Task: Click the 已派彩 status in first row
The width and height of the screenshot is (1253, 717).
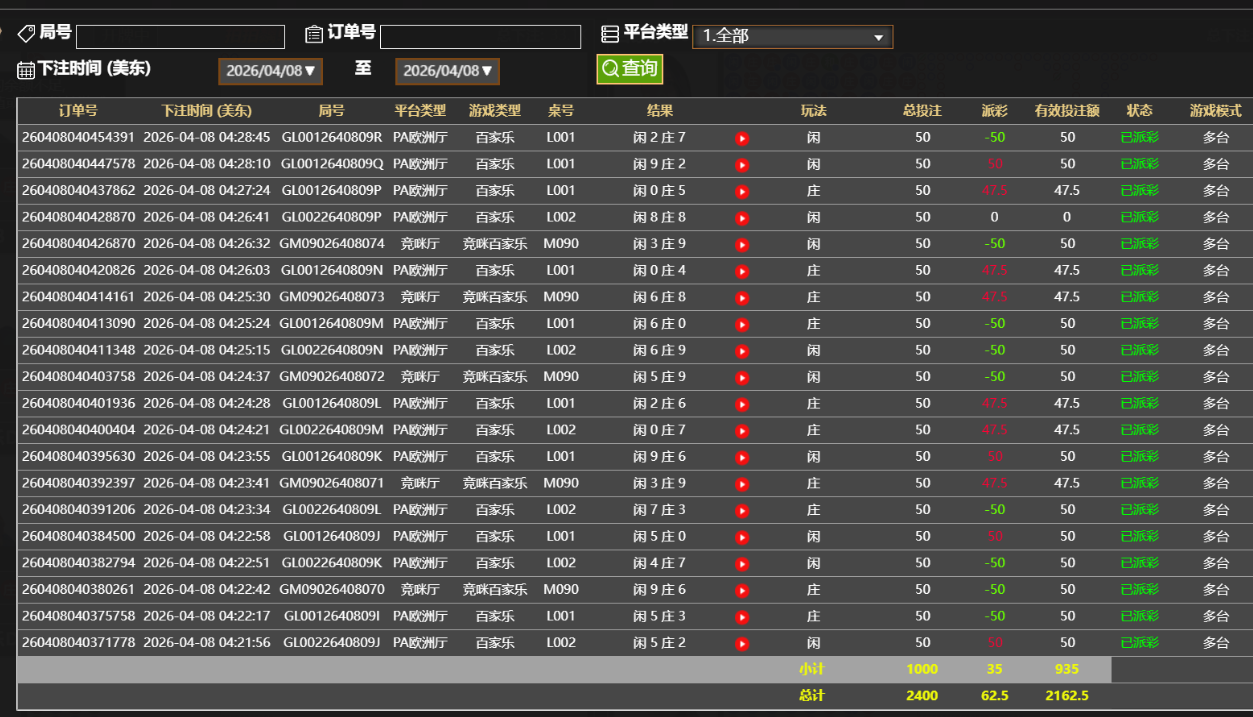Action: coord(1139,138)
